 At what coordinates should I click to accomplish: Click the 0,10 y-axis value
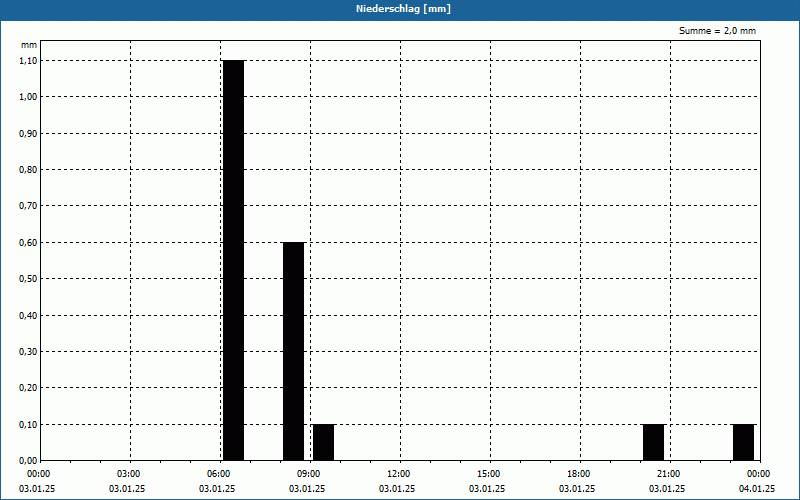tap(28, 425)
